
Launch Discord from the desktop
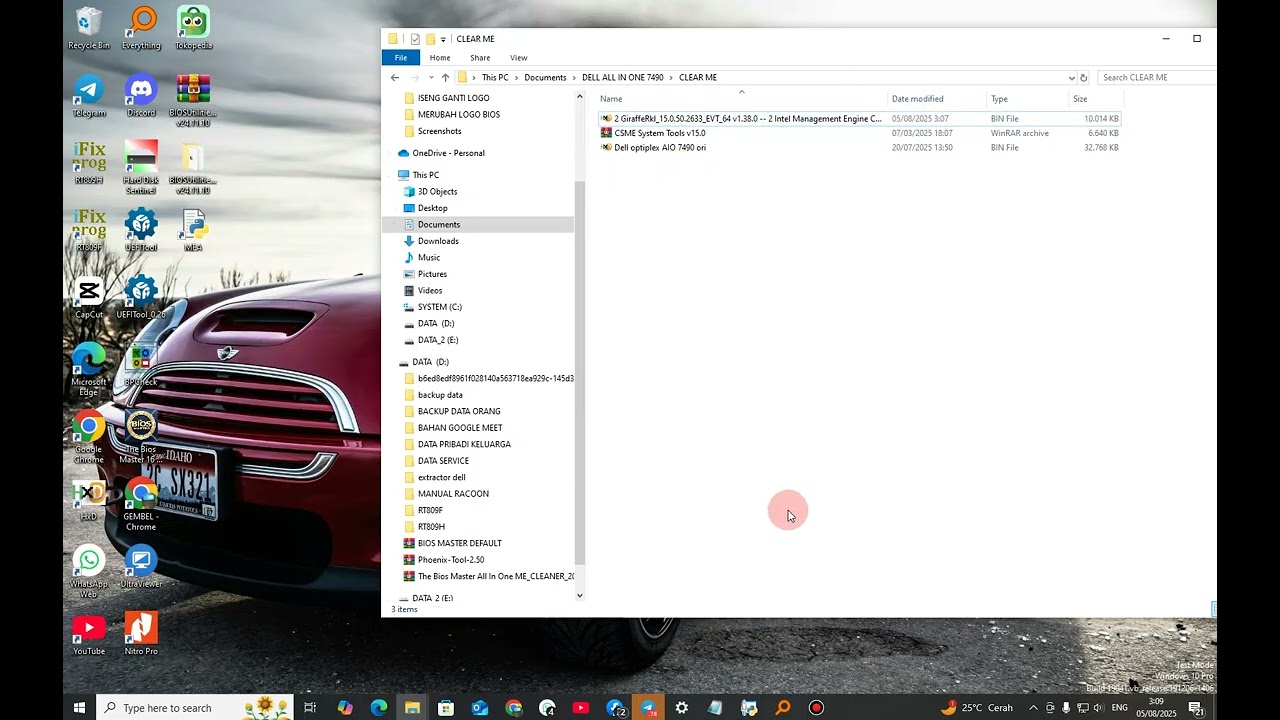pyautogui.click(x=141, y=96)
